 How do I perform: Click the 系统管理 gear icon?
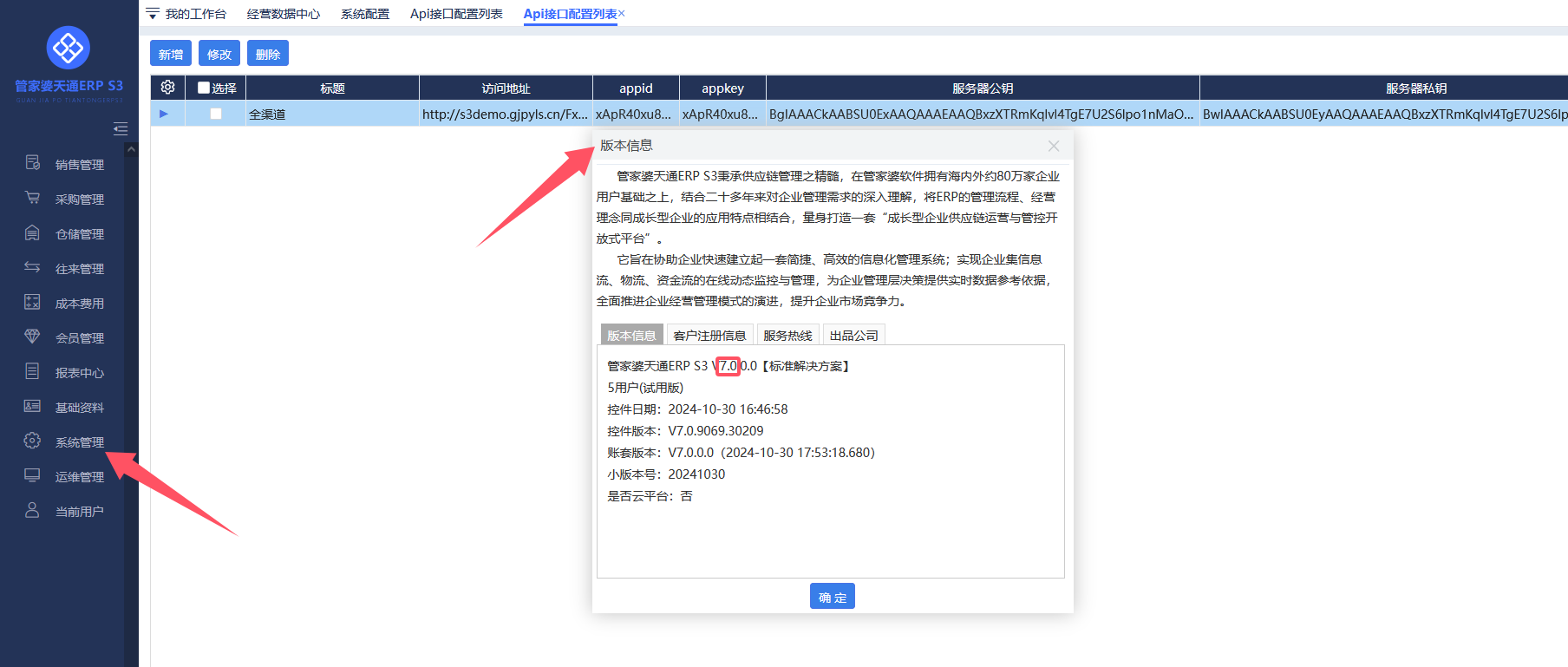click(32, 441)
